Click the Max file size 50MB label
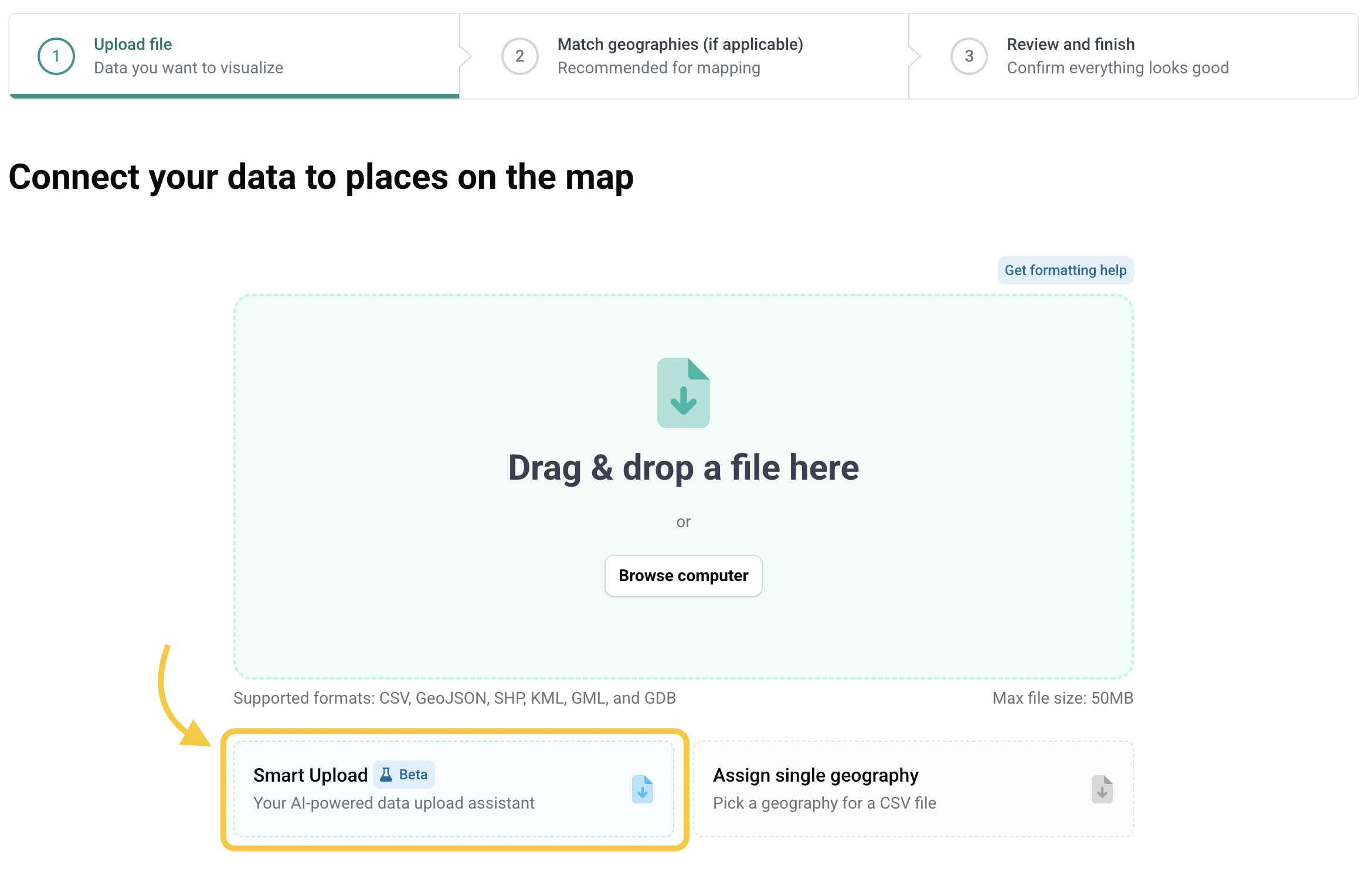 (1062, 698)
